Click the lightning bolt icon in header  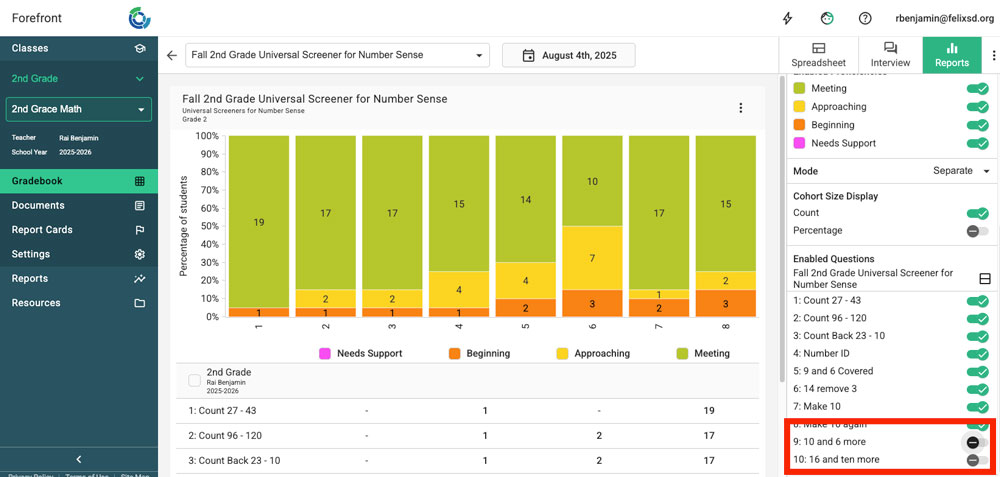[788, 18]
